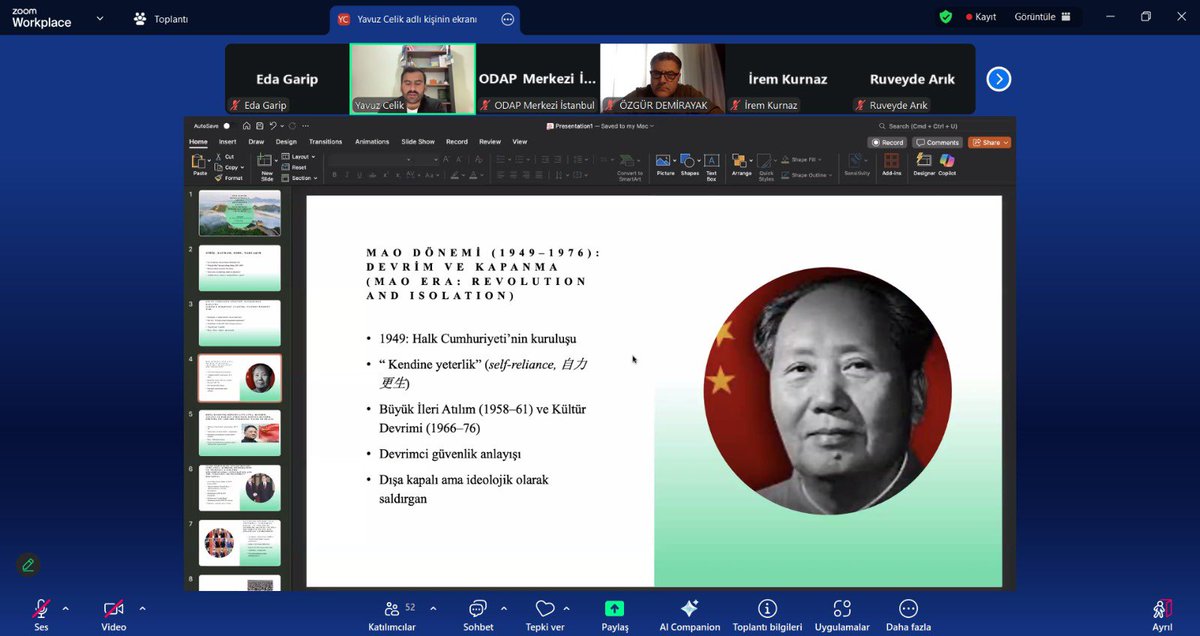Open PowerPoint Design tab
The width and height of the screenshot is (1200, 636).
pyautogui.click(x=286, y=142)
